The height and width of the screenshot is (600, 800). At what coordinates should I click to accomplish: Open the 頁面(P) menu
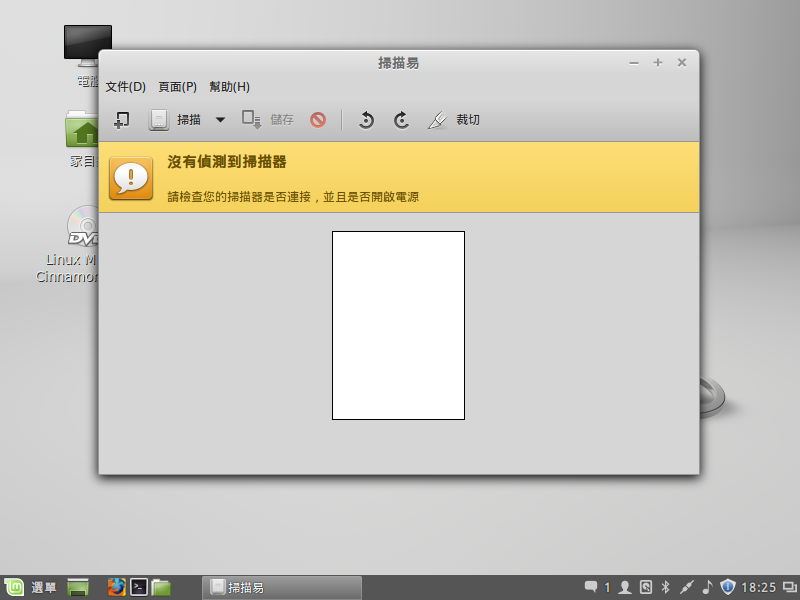click(x=177, y=87)
